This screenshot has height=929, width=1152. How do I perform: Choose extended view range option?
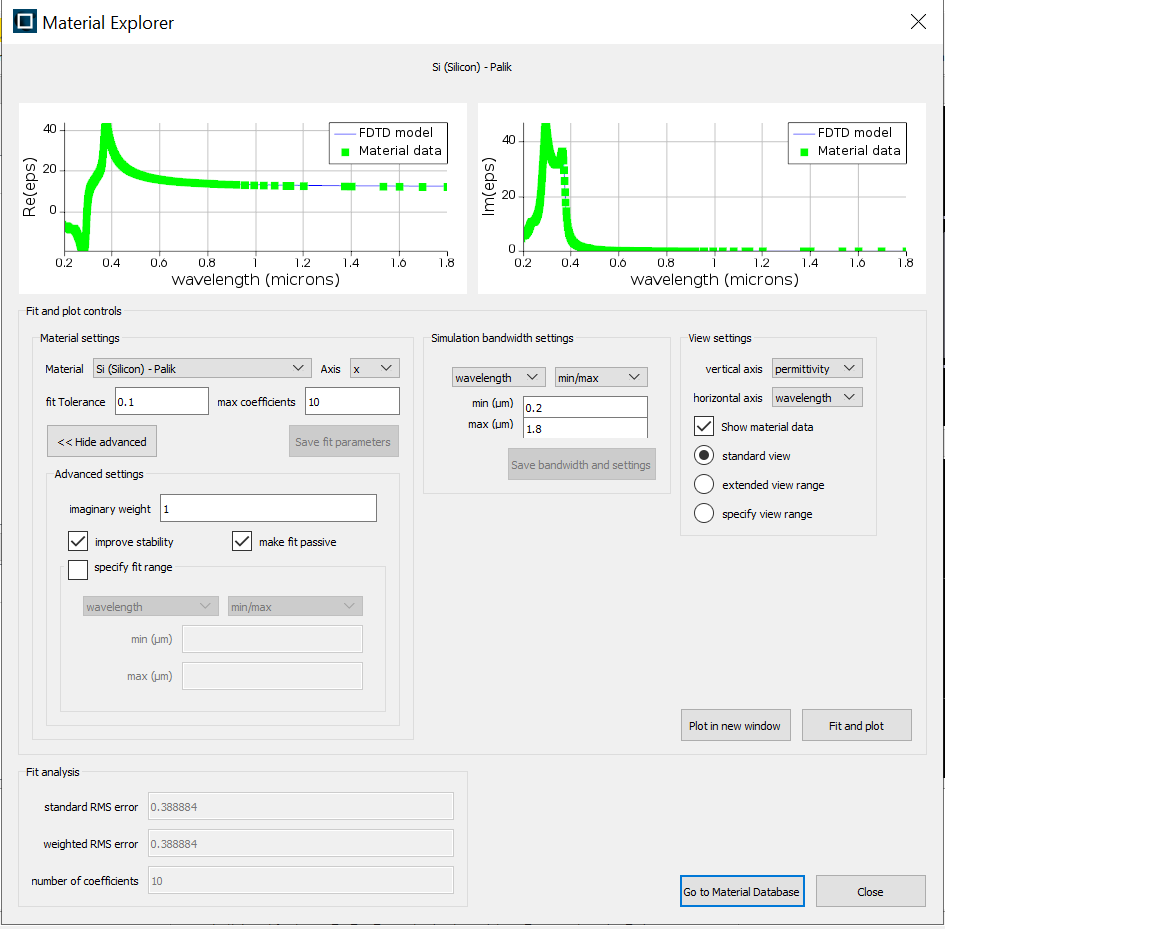click(x=704, y=485)
